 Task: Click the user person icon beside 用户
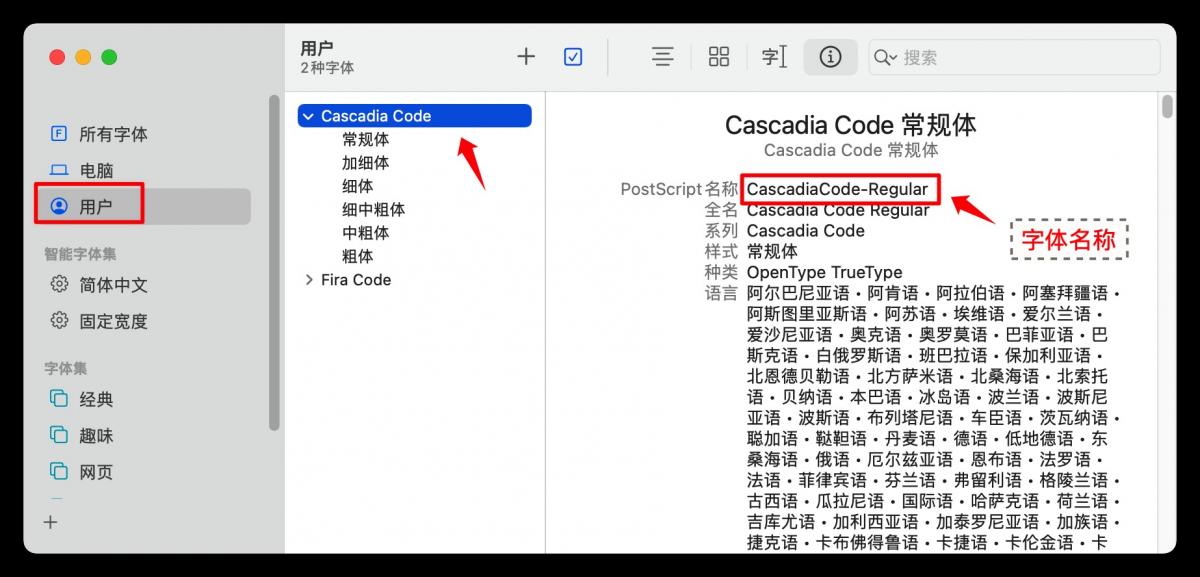[59, 207]
